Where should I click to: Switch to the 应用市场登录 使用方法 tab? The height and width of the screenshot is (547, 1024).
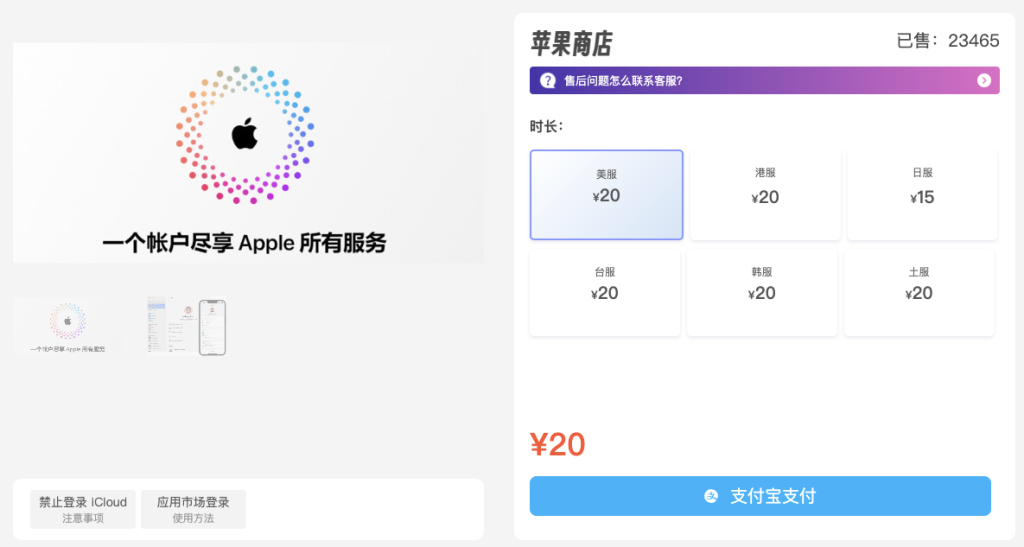tap(193, 509)
